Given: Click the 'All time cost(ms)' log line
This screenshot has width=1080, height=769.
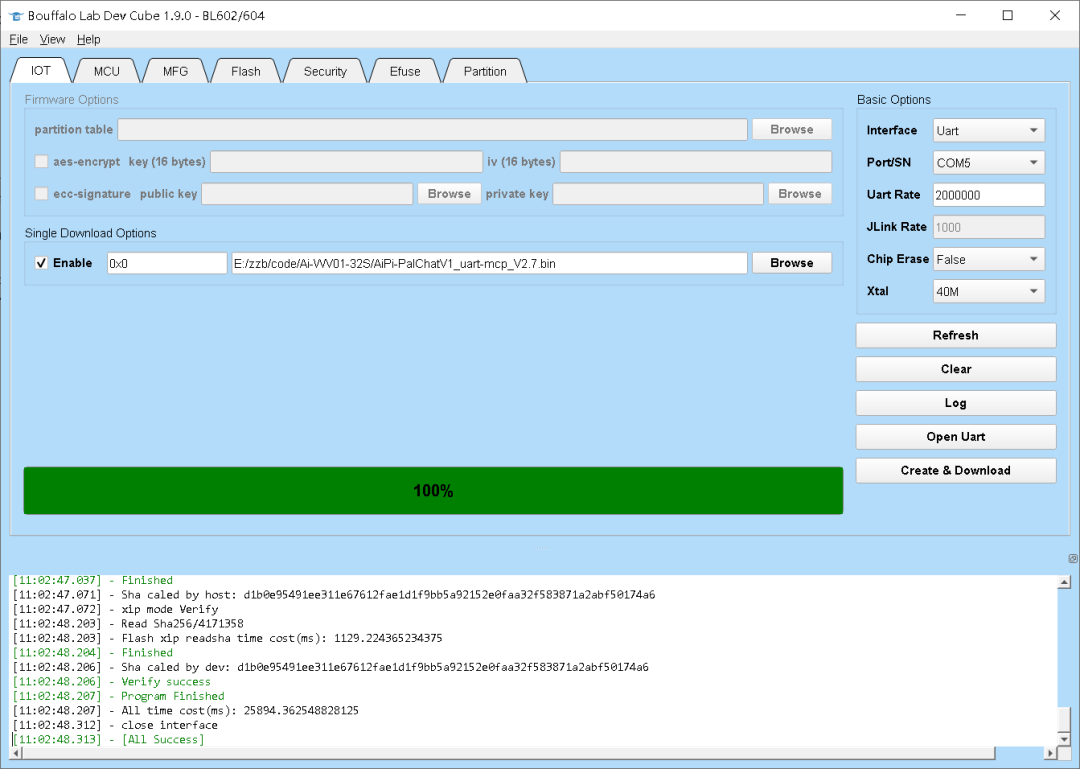Looking at the screenshot, I should 186,710.
